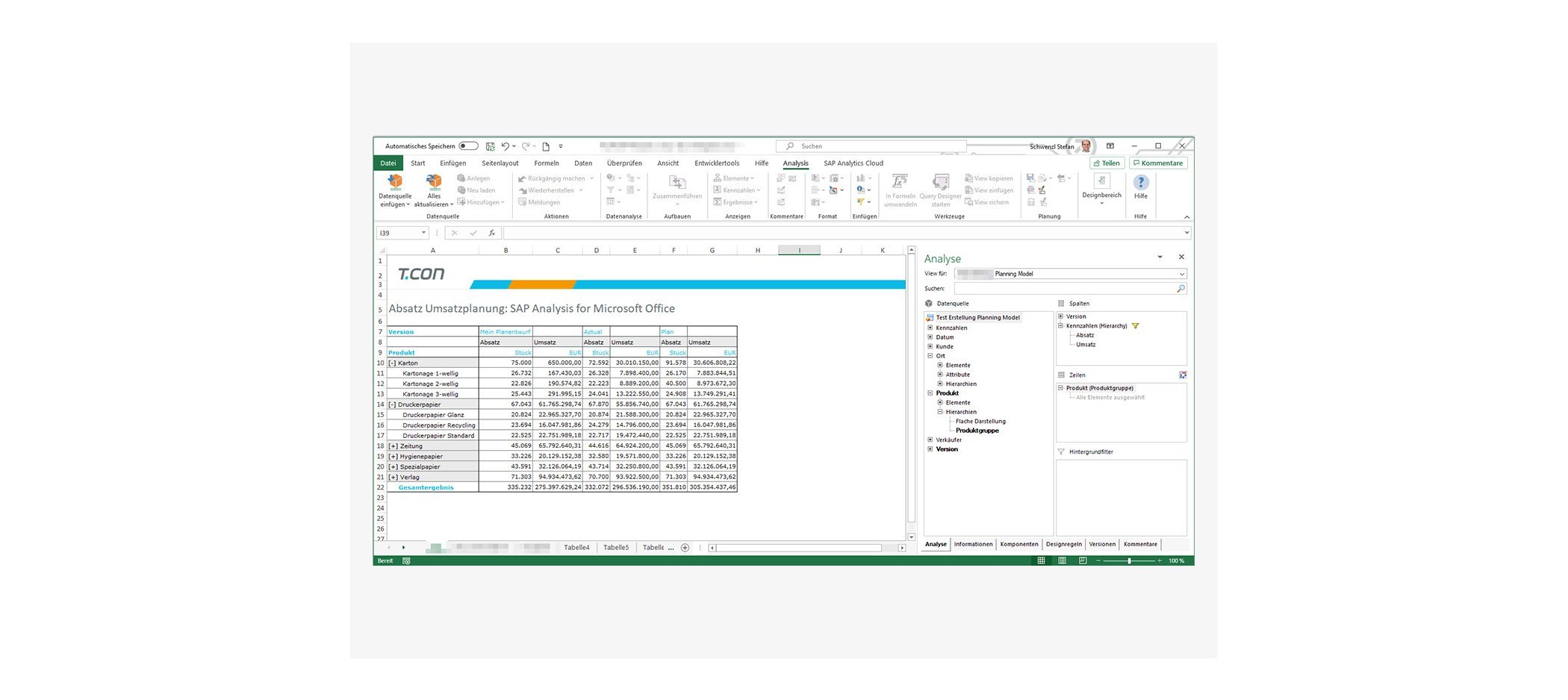This screenshot has height=700, width=1568.
Task: Click Wiederherstellen in the Aktionen group
Action: coord(550,190)
